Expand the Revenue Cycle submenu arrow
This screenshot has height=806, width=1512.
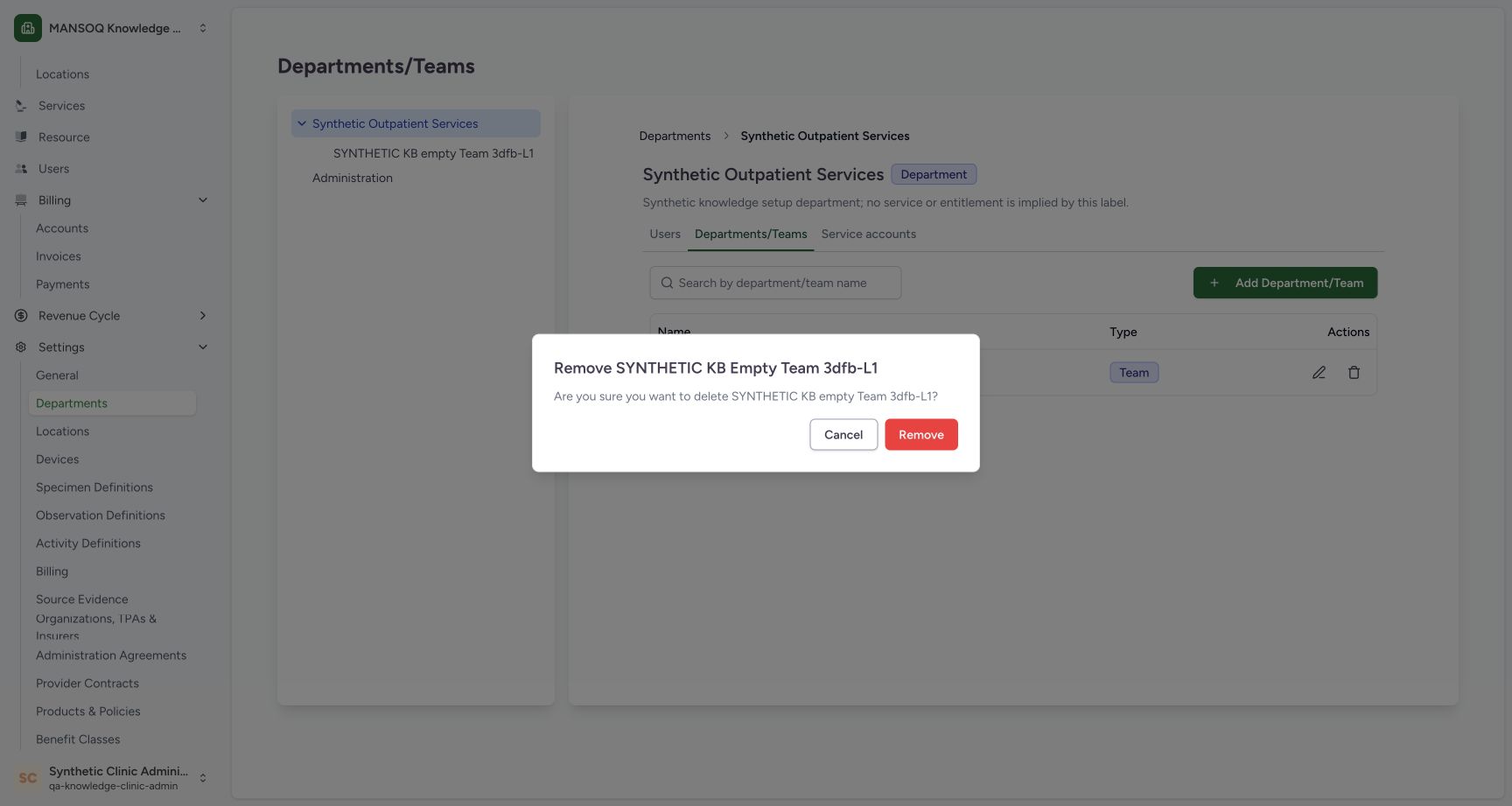[203, 316]
